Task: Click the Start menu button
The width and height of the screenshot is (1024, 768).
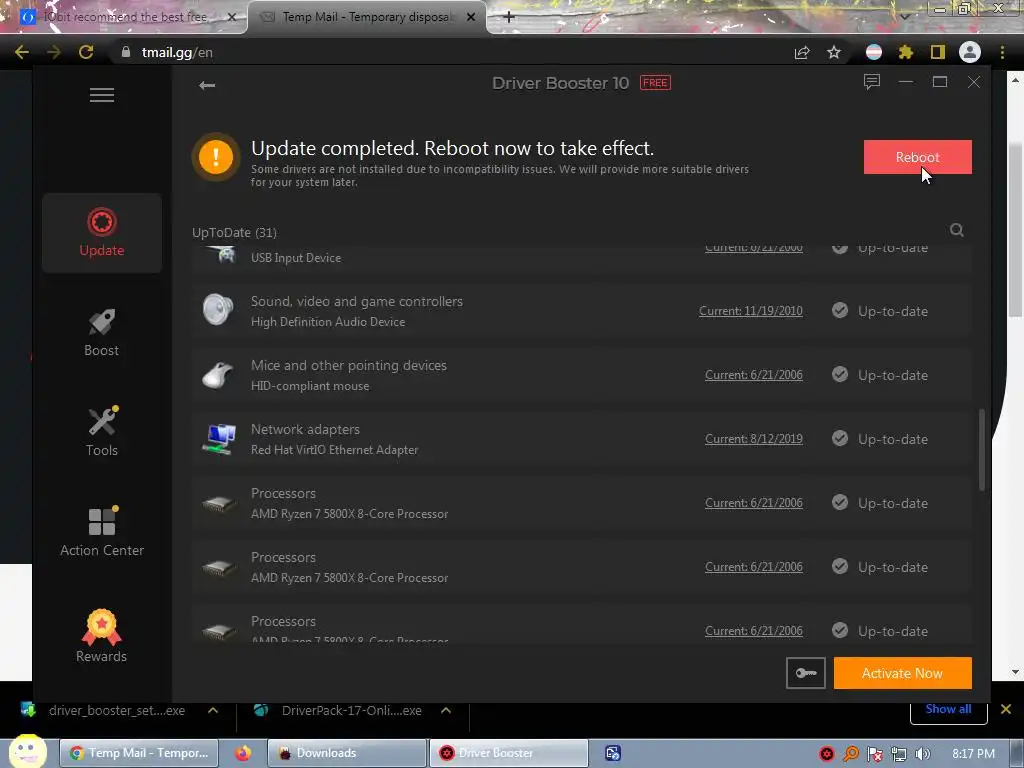Action: [27, 752]
